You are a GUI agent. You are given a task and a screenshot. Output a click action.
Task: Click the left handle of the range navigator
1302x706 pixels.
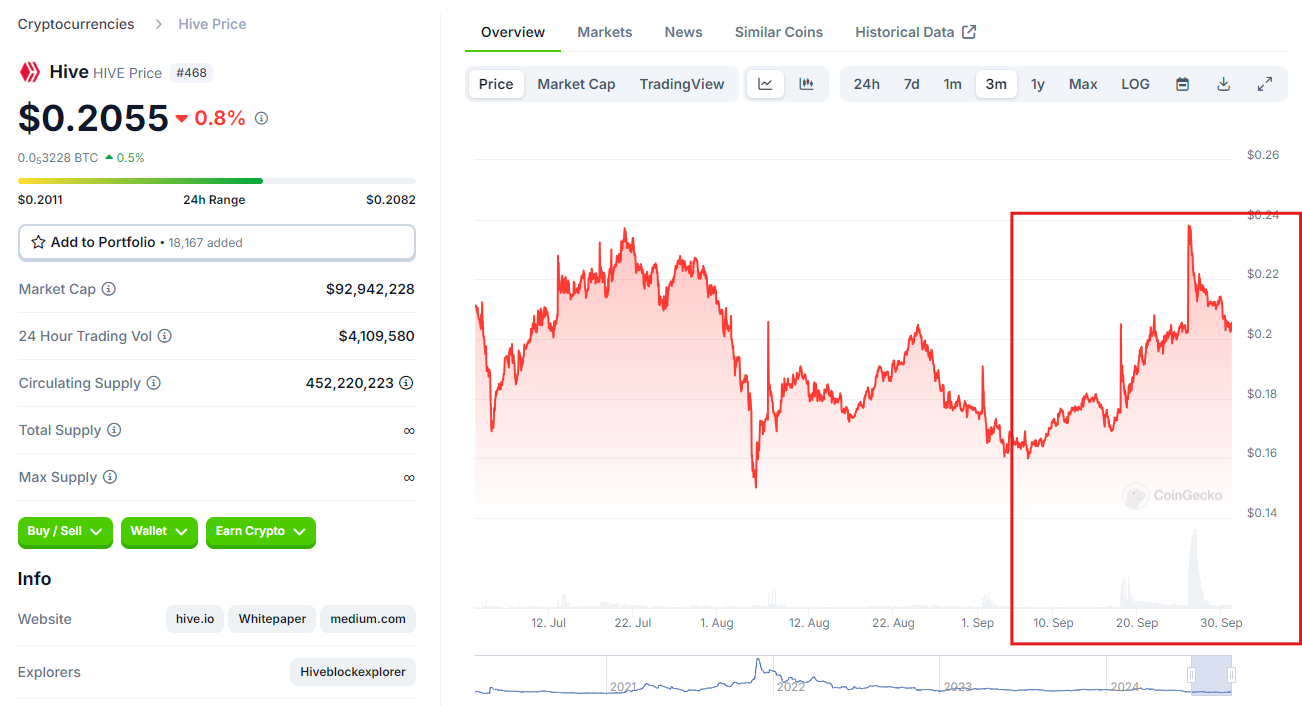click(x=1191, y=675)
